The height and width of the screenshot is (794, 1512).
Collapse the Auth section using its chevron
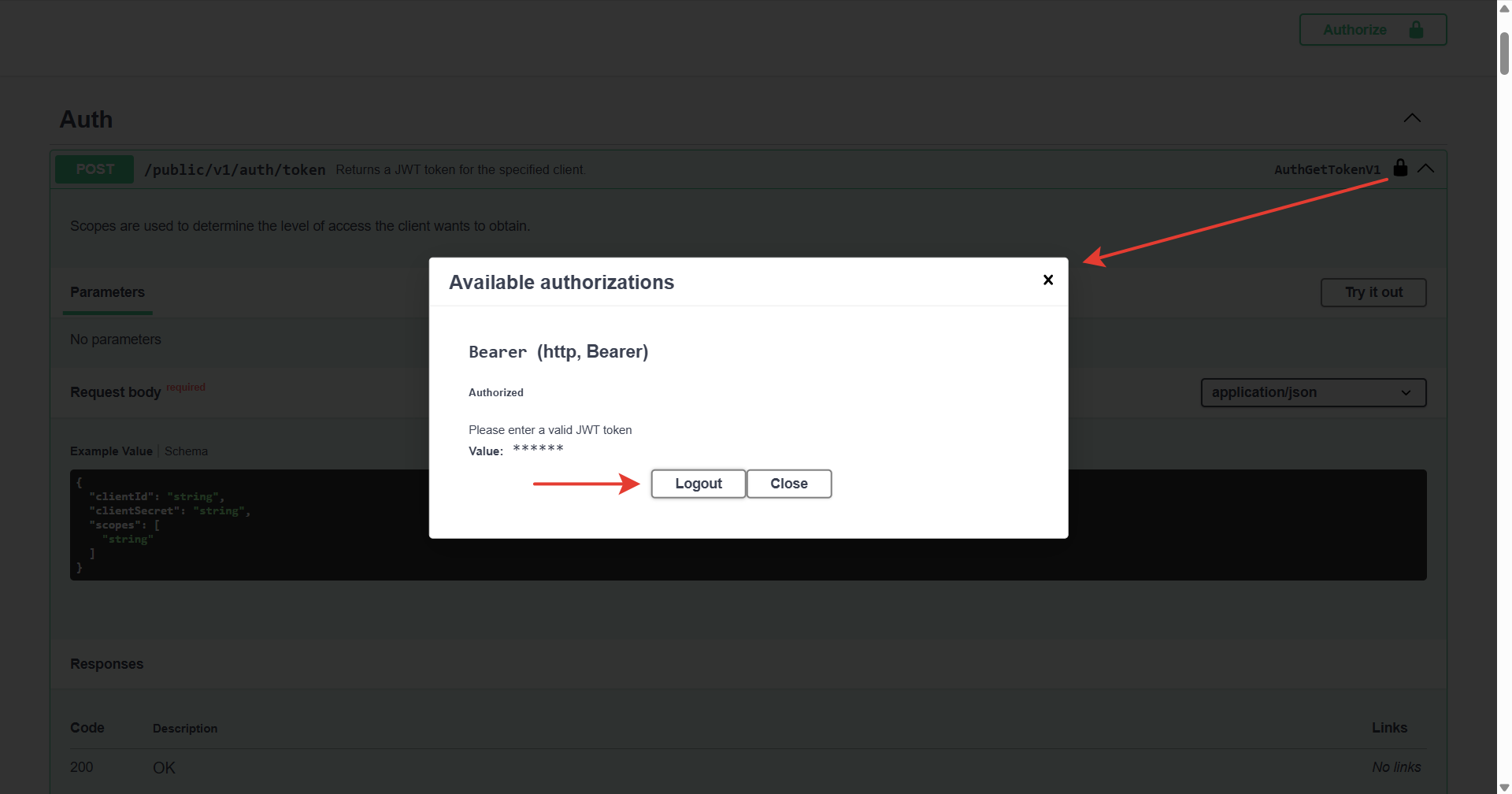pos(1412,117)
